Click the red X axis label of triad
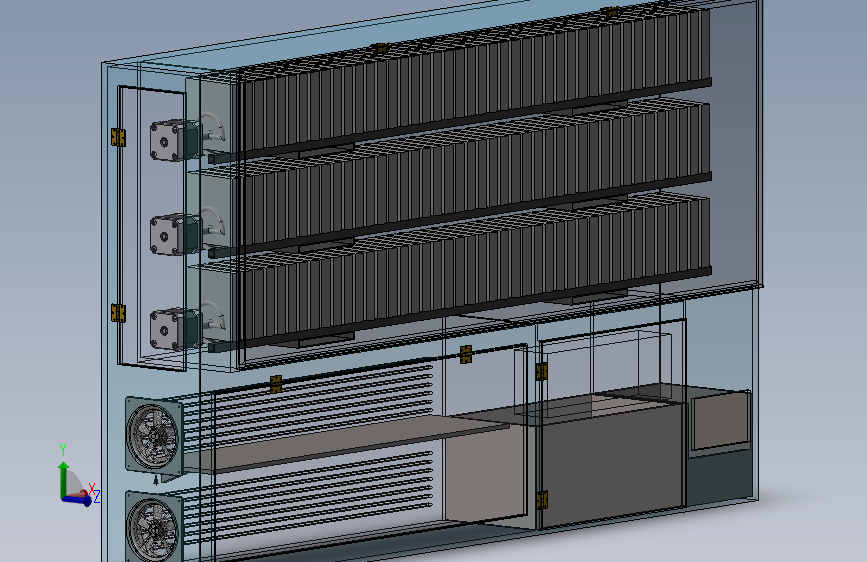The image size is (867, 562). 92,489
